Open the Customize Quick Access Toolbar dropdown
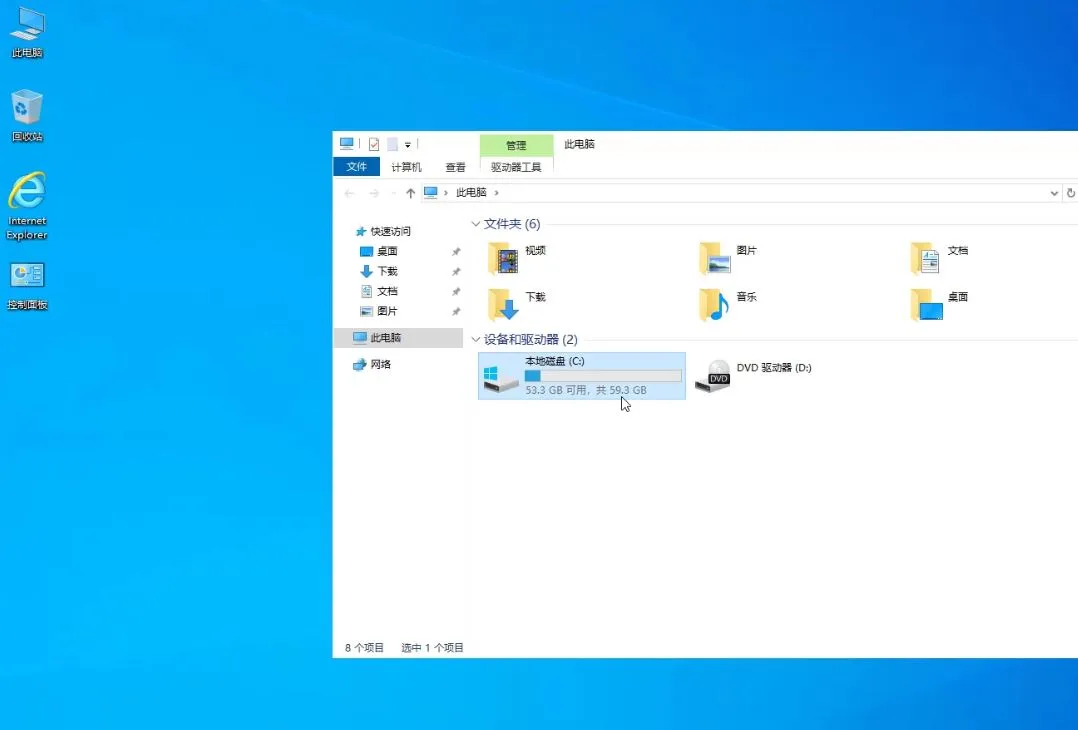1078x730 pixels. (x=408, y=145)
